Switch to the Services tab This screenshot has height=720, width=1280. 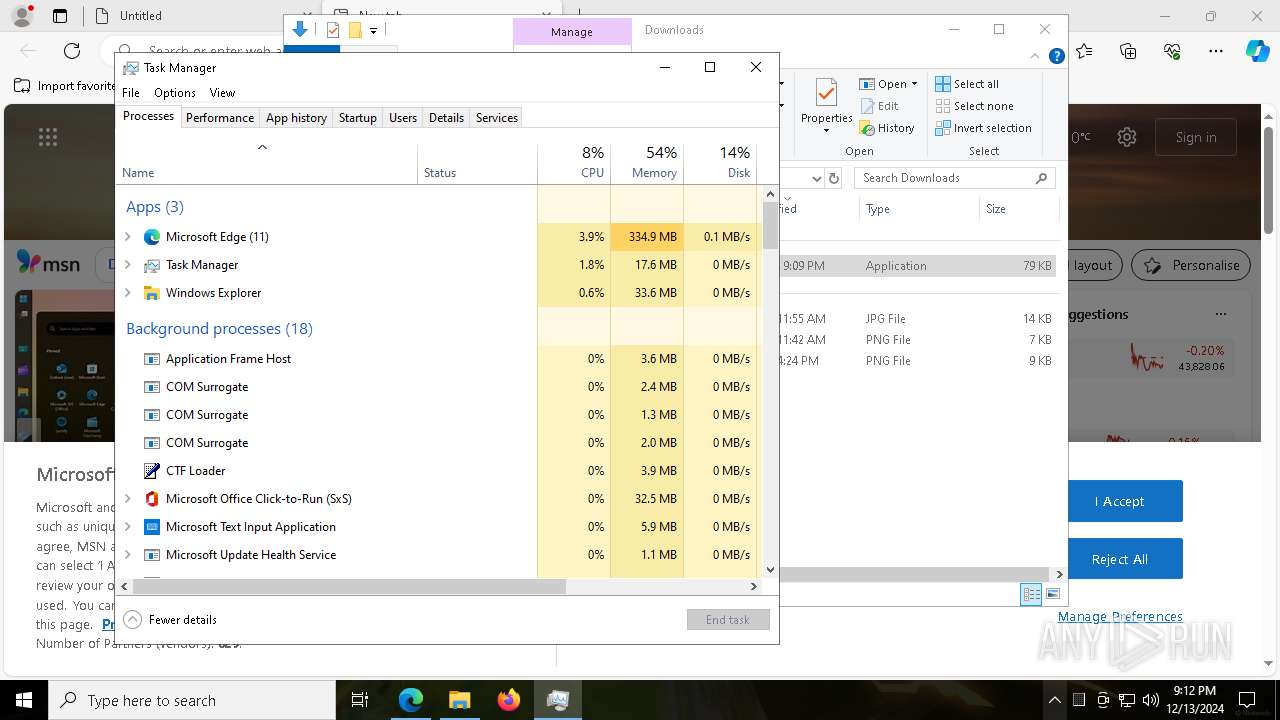pyautogui.click(x=497, y=118)
